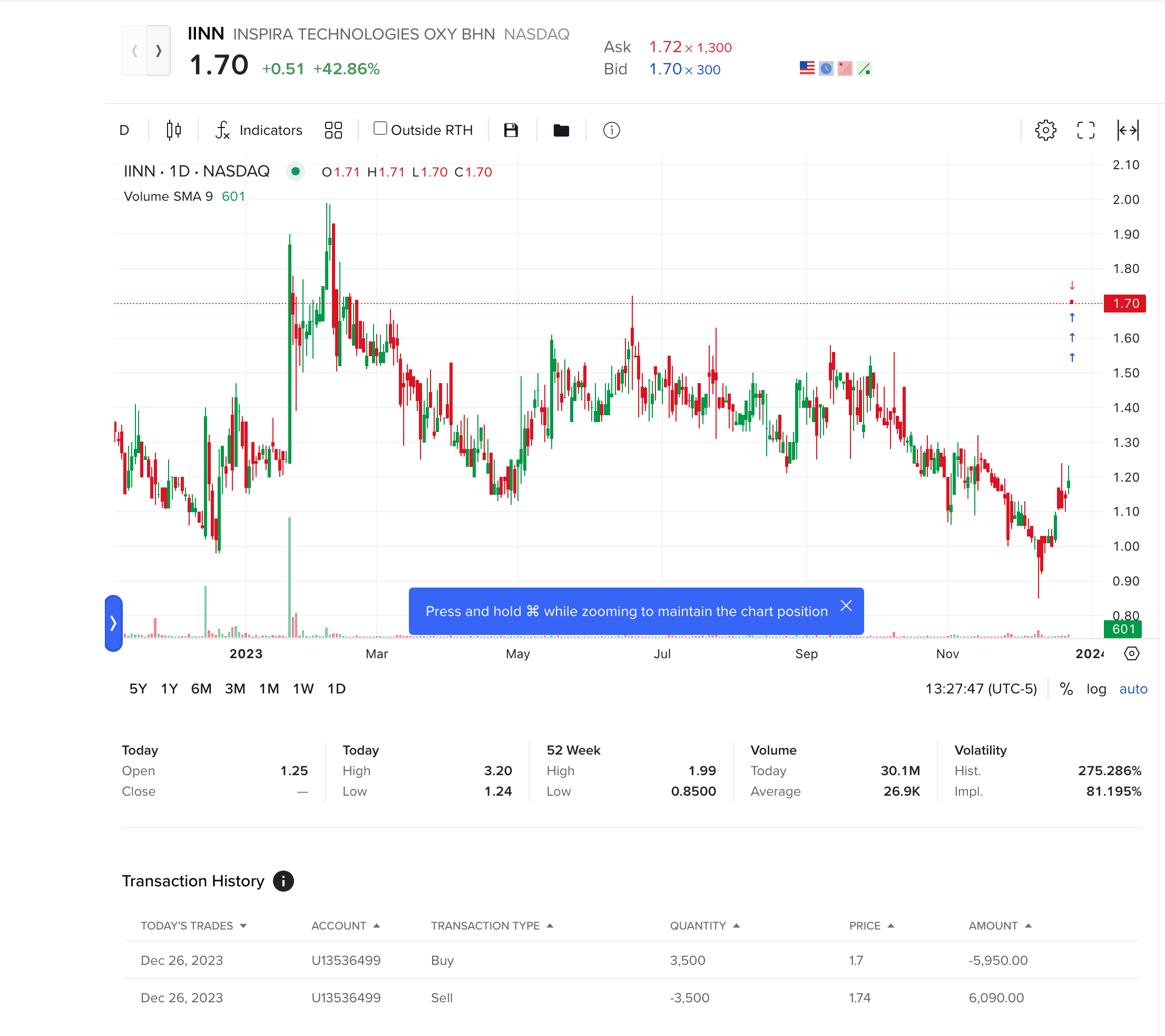
Task: Select the 1Y time range
Action: point(169,688)
